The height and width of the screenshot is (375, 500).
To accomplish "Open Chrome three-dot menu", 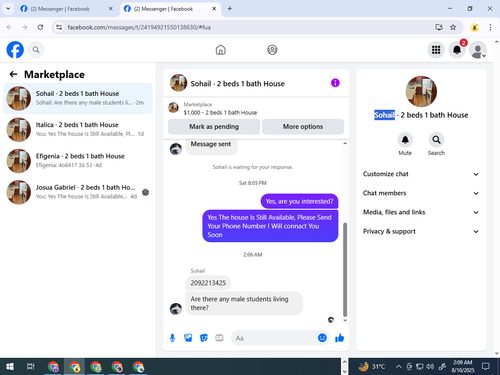I will click(490, 27).
